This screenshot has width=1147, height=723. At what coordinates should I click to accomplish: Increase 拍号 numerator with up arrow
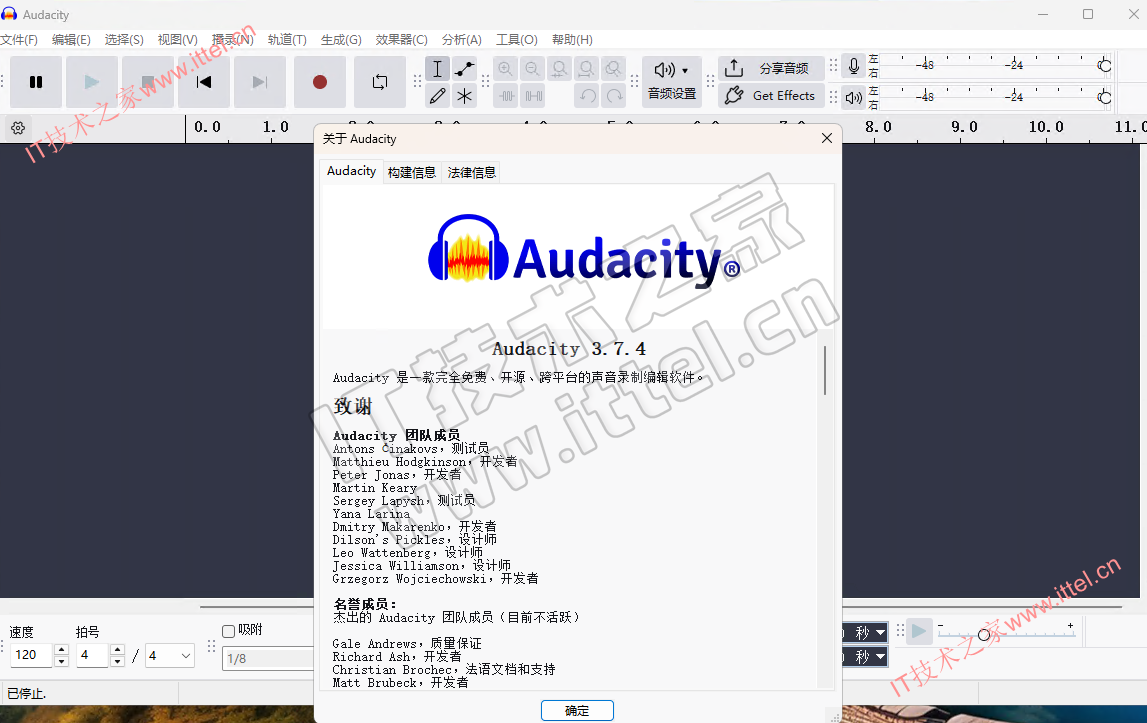(117, 649)
